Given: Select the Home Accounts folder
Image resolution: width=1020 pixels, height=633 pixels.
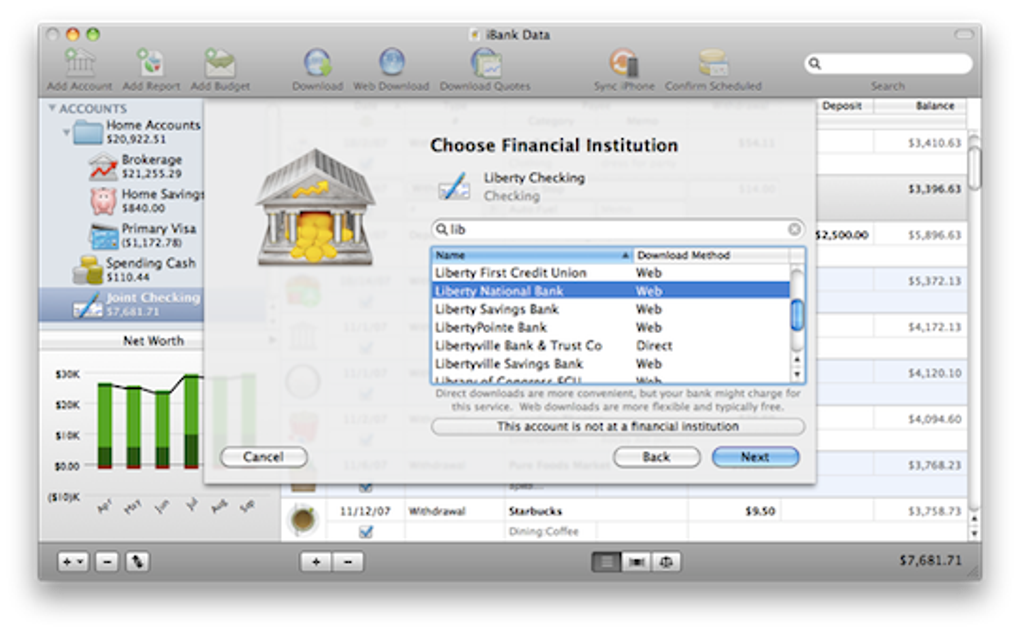Looking at the screenshot, I should pyautogui.click(x=137, y=131).
